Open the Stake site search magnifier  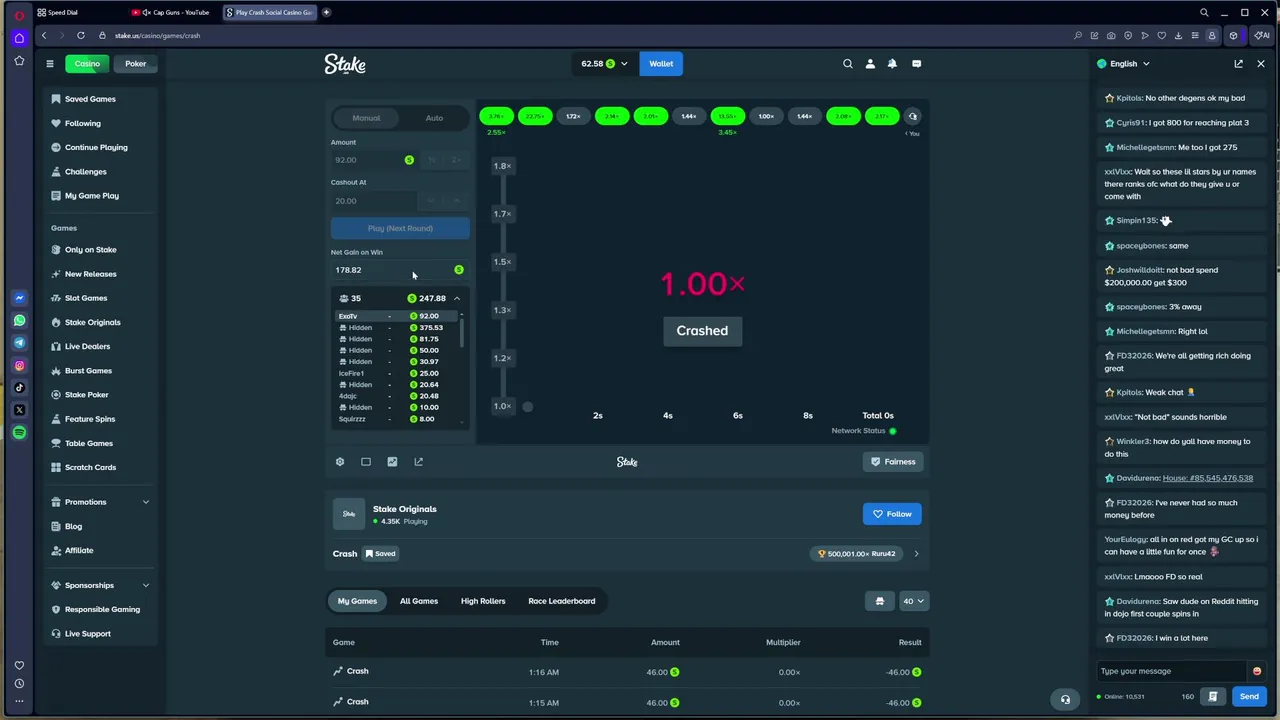point(848,64)
